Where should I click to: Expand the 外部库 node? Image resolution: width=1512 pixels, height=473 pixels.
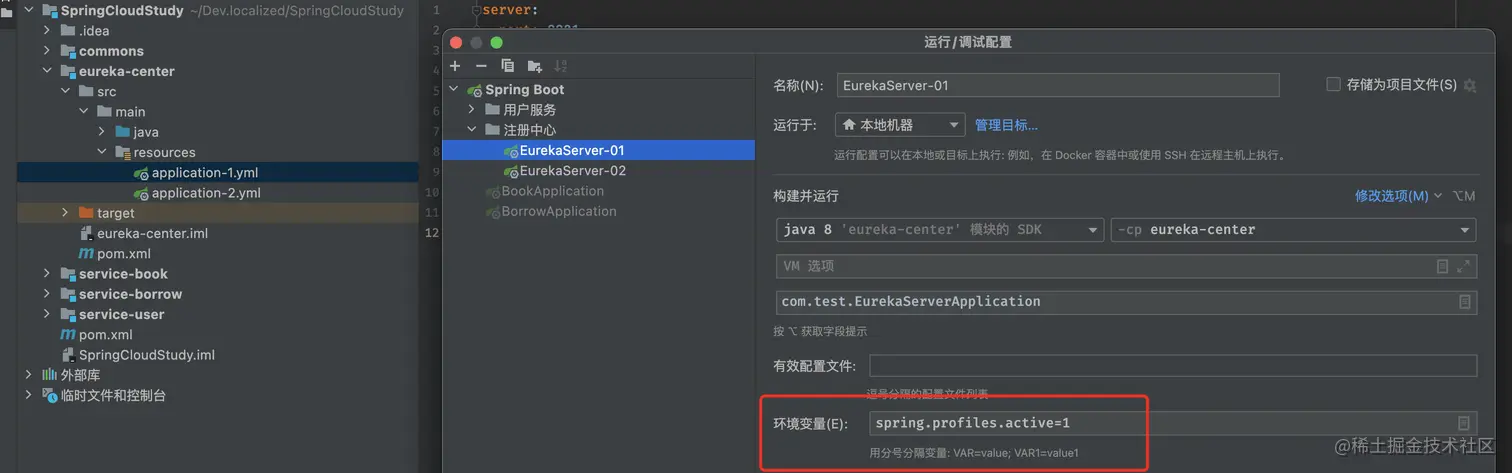click(29, 375)
